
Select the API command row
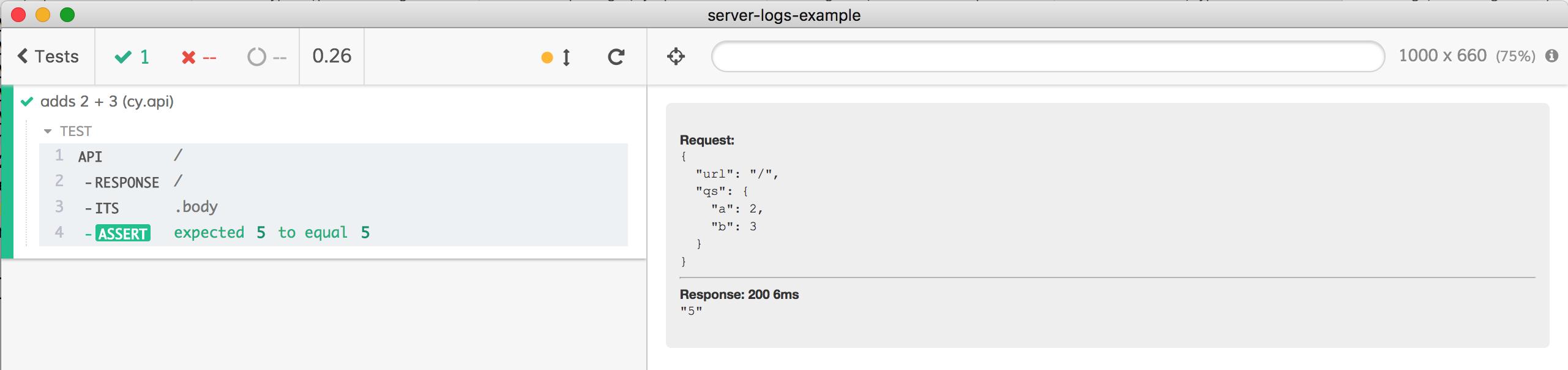pyautogui.click(x=333, y=156)
